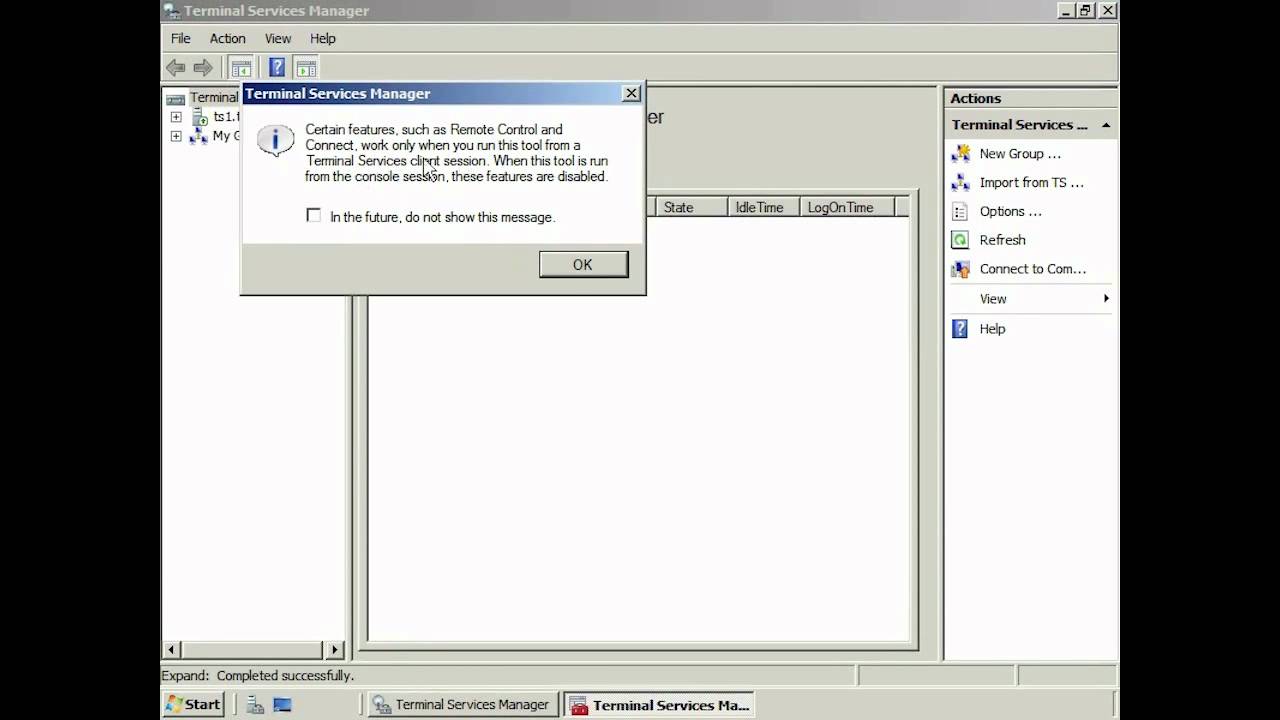Open Help with the blue question mark toolbar icon
Viewport: 1280px width, 720px height.
277,68
